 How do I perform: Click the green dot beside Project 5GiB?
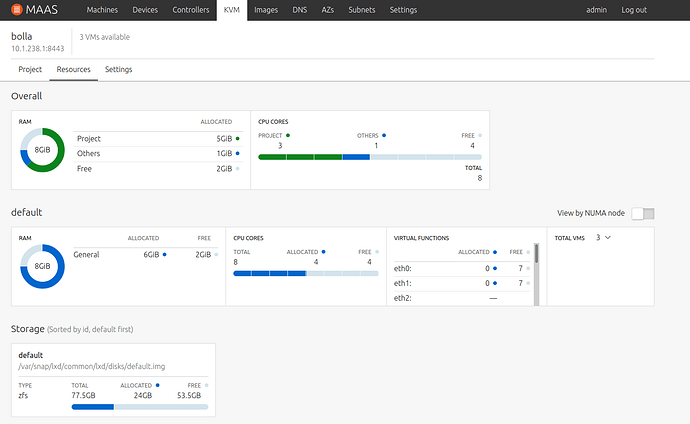pos(238,139)
